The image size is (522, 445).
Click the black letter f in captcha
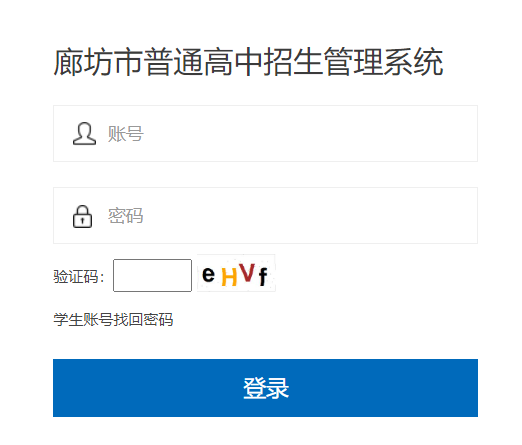coord(263,277)
